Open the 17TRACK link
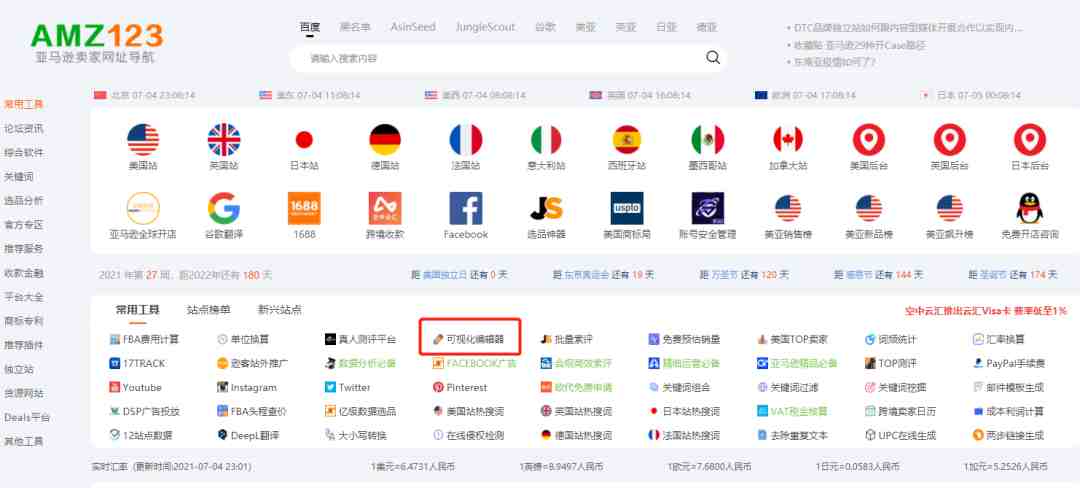 pos(137,363)
